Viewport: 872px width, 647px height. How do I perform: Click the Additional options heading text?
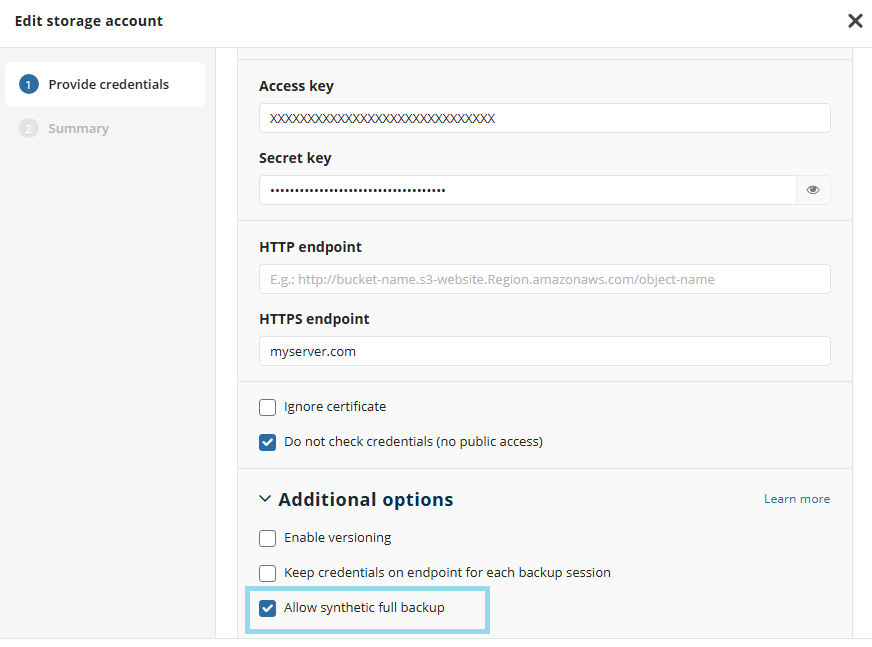(365, 499)
